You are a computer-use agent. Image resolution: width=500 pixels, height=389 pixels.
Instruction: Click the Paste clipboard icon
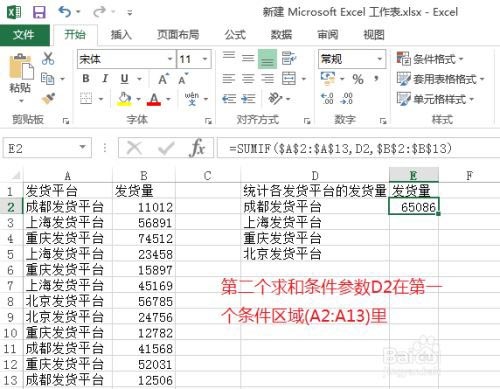coord(21,67)
